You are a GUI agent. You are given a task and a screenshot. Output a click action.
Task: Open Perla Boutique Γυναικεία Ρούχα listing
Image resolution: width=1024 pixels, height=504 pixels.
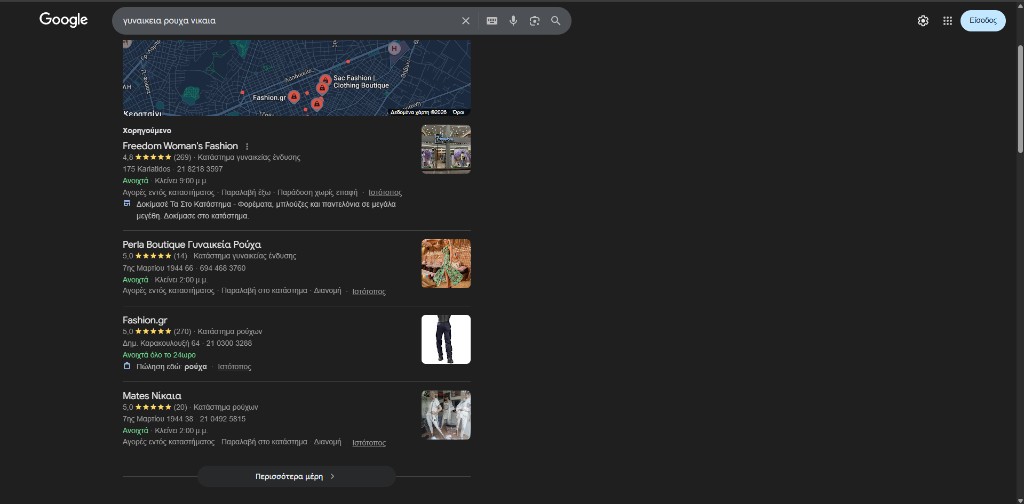click(192, 245)
